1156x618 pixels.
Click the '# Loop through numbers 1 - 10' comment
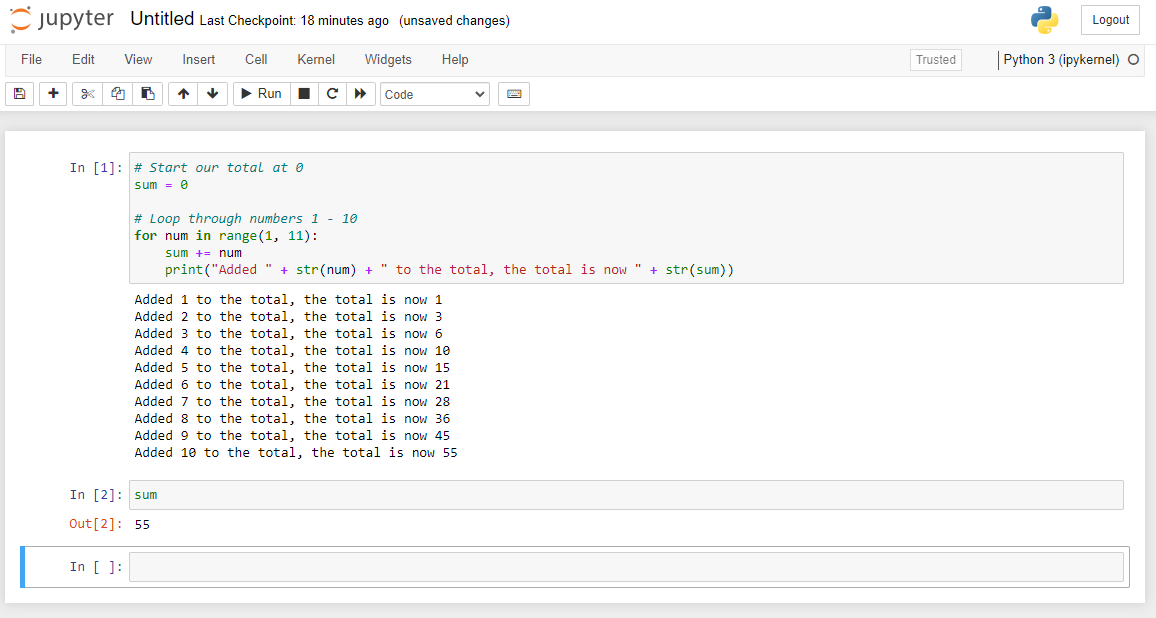[x=246, y=219]
